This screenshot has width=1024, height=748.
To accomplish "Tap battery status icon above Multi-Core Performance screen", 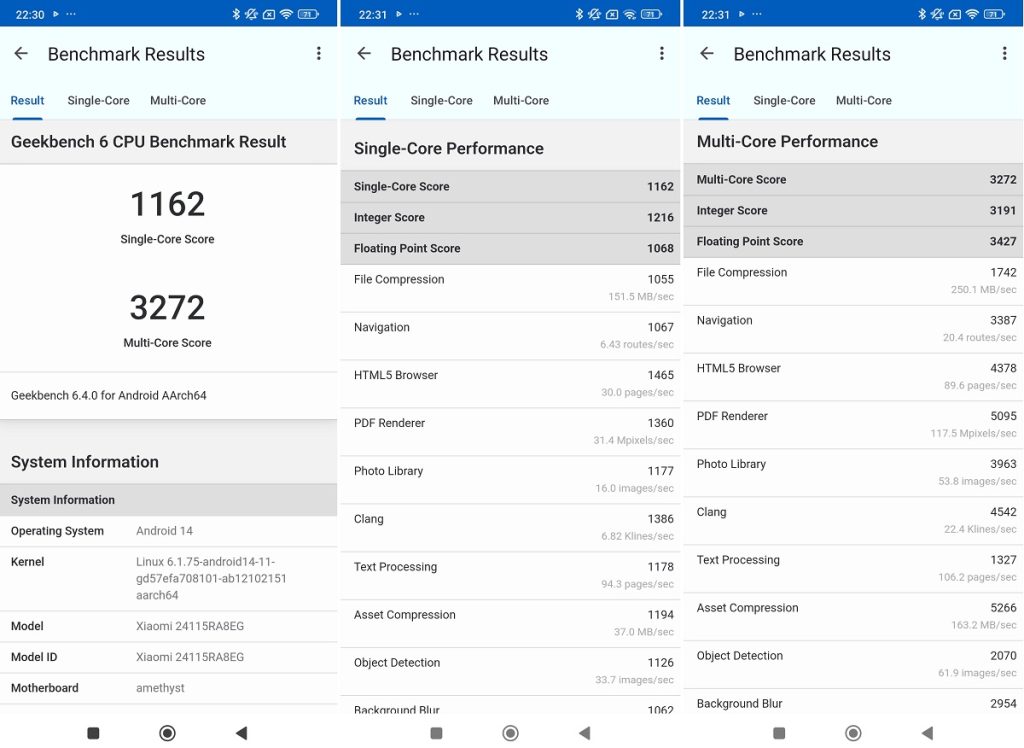I will (x=994, y=14).
